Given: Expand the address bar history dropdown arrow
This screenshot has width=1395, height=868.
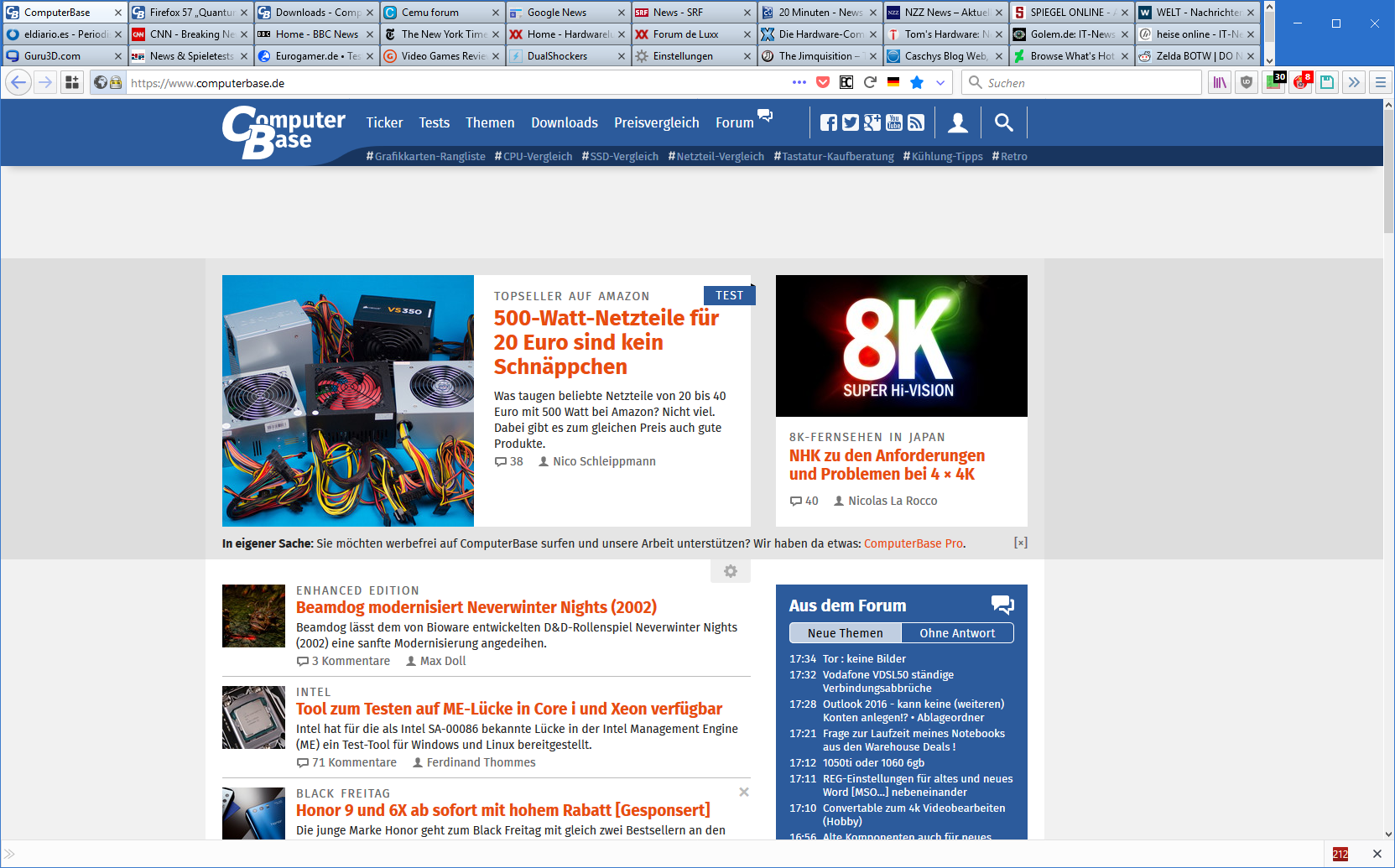Looking at the screenshot, I should coord(940,82).
